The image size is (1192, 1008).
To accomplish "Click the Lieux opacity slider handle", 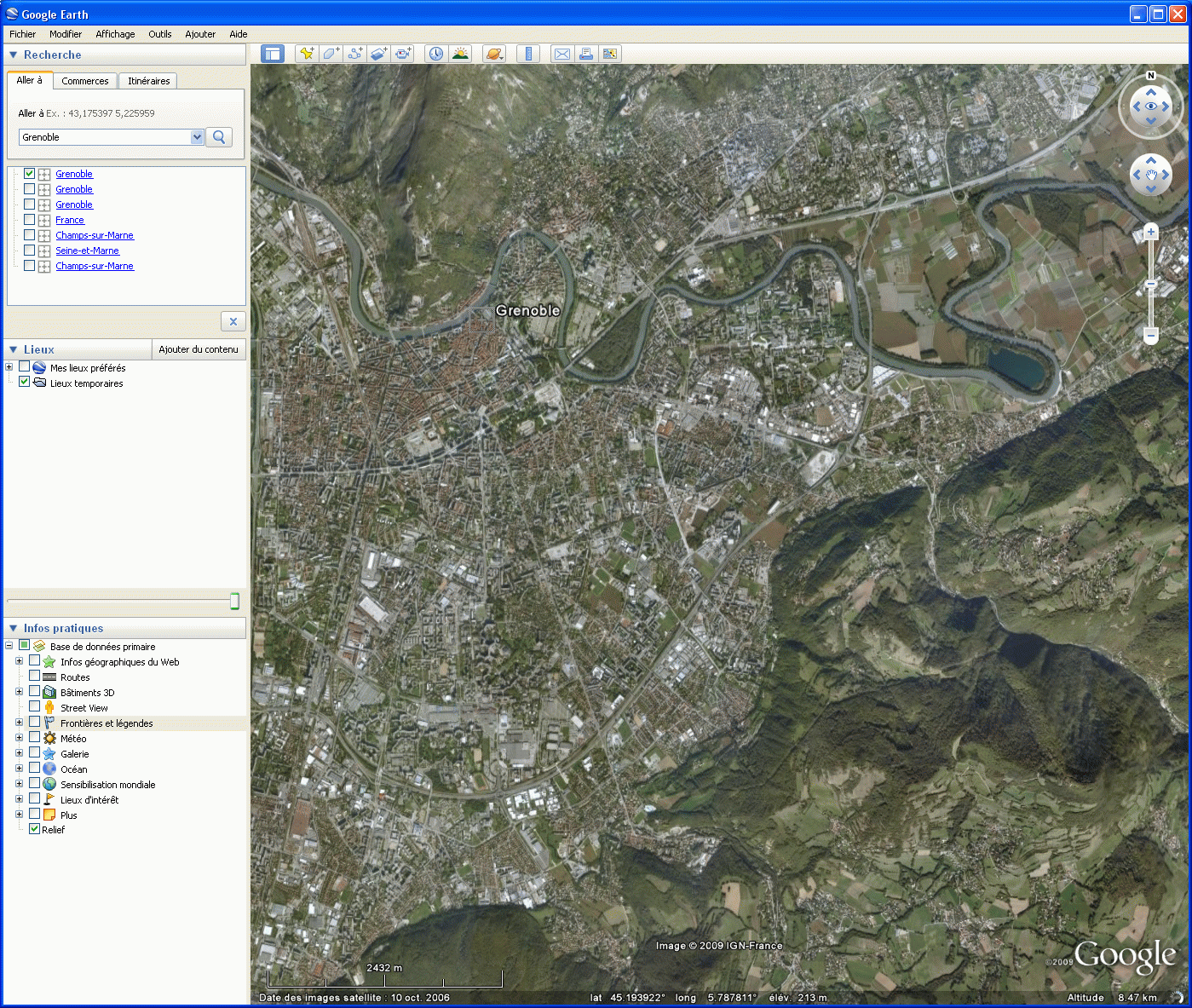I will (x=234, y=602).
